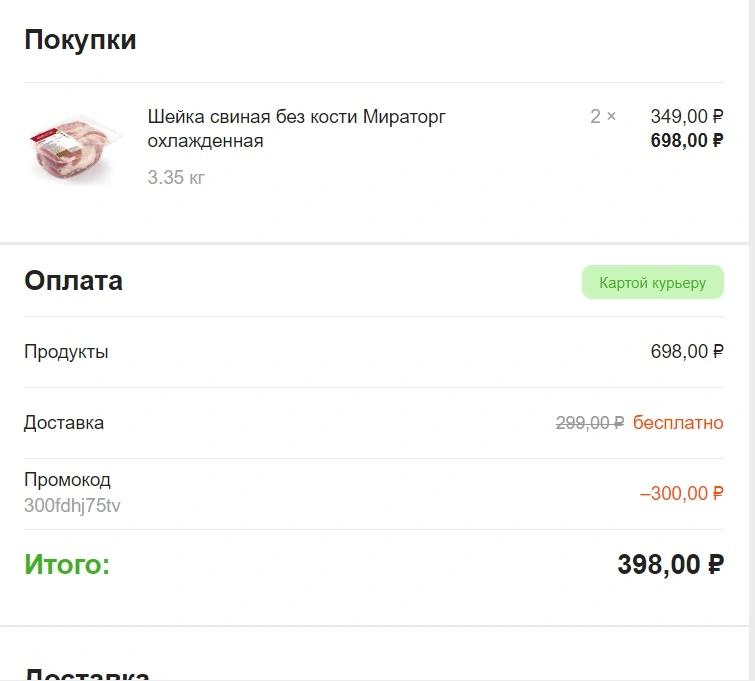Click the Продукты amount 698,00 ₽
The height and width of the screenshot is (681, 755).
point(687,352)
